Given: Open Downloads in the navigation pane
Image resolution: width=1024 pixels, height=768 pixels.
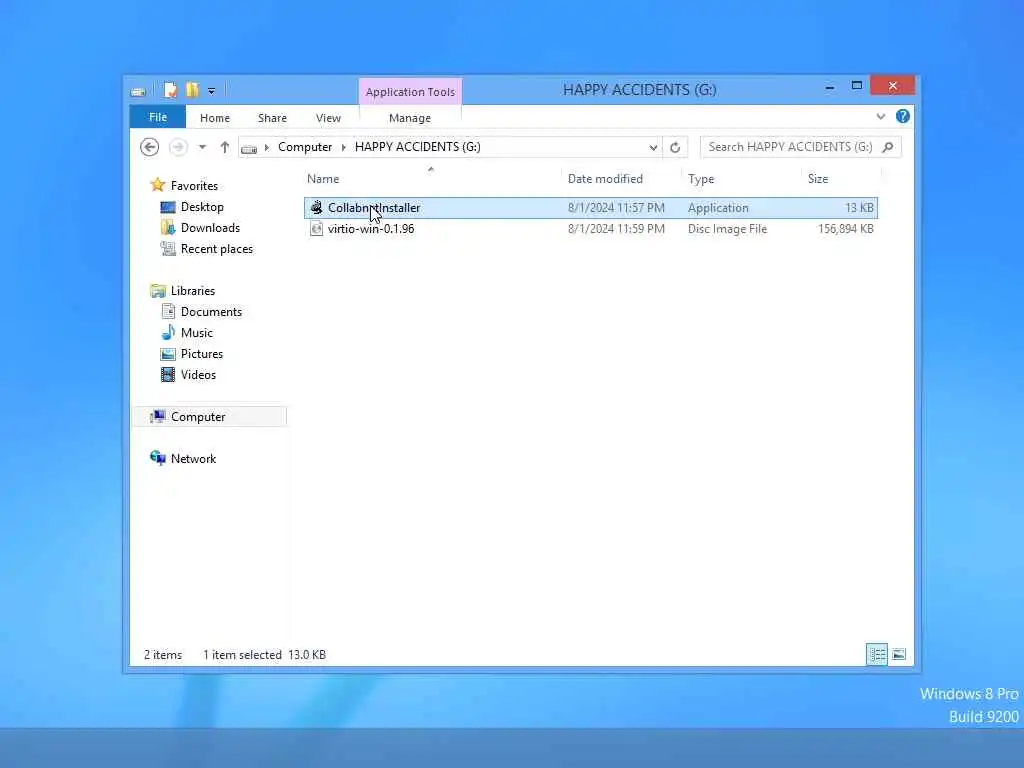Looking at the screenshot, I should coord(210,228).
